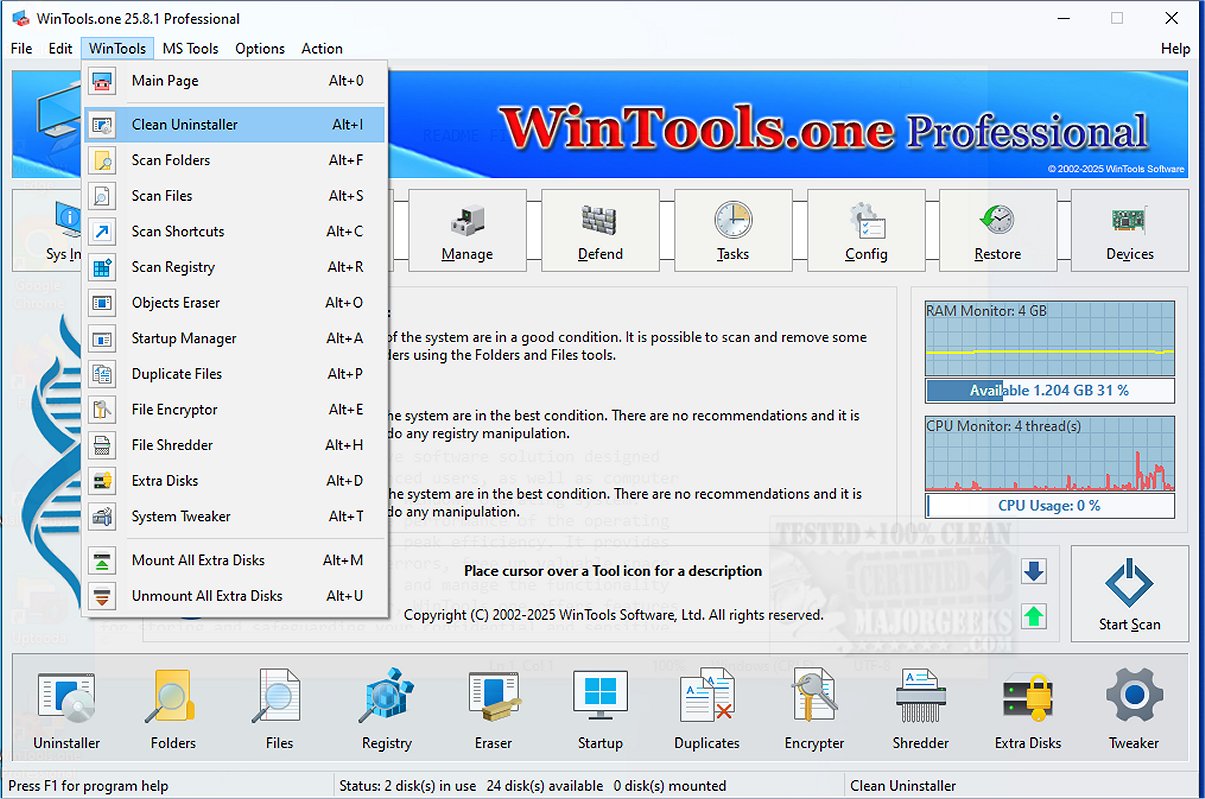Click the Restore category button
Viewport: 1205px width, 799px height.
[x=998, y=230]
